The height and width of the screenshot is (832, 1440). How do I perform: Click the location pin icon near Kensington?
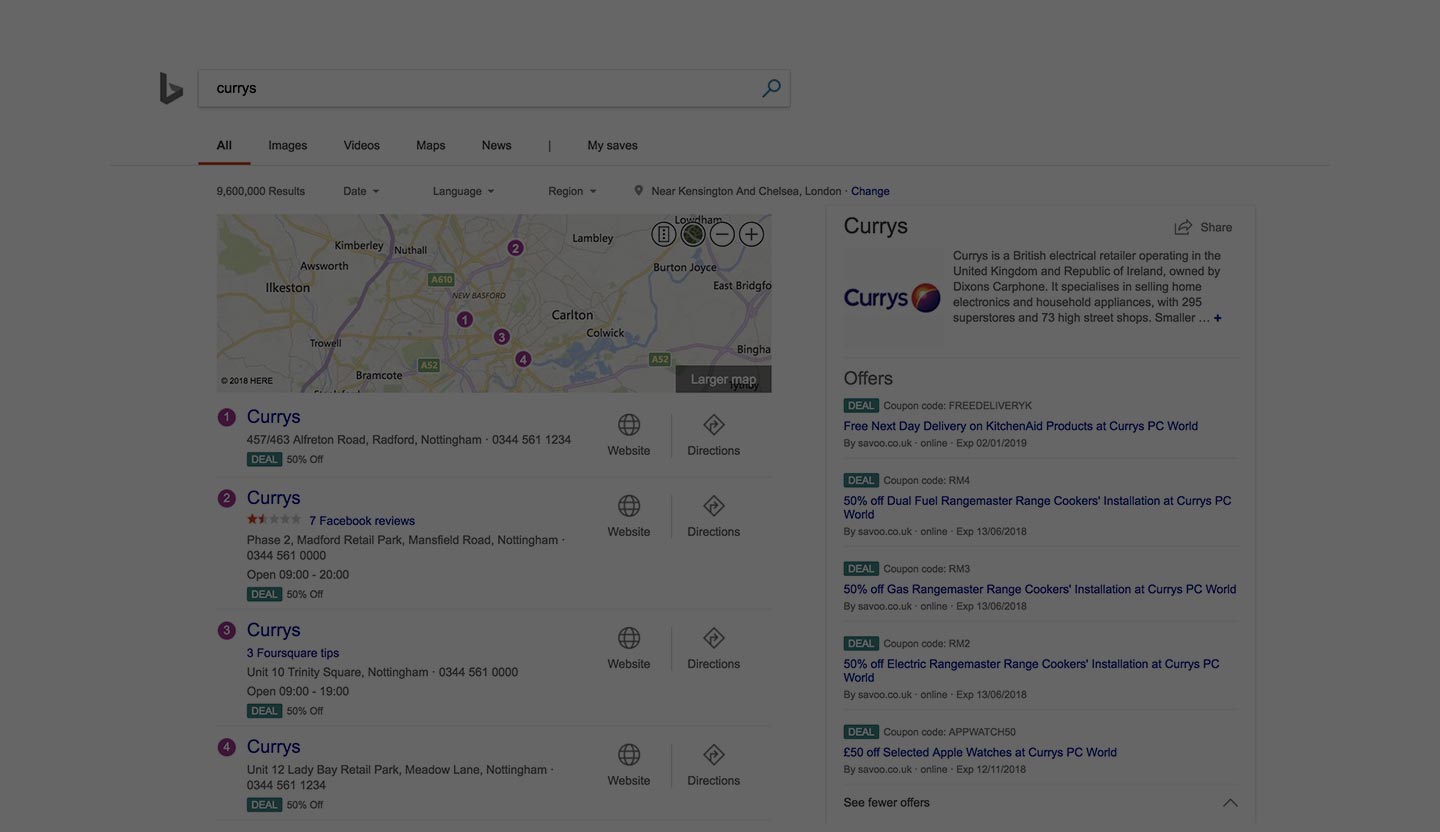(638, 190)
